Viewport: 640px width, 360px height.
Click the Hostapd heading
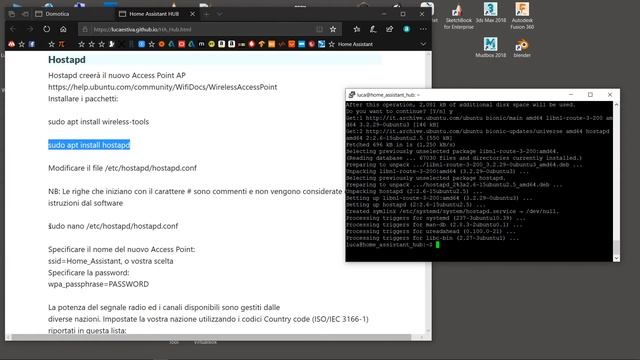pos(67,60)
